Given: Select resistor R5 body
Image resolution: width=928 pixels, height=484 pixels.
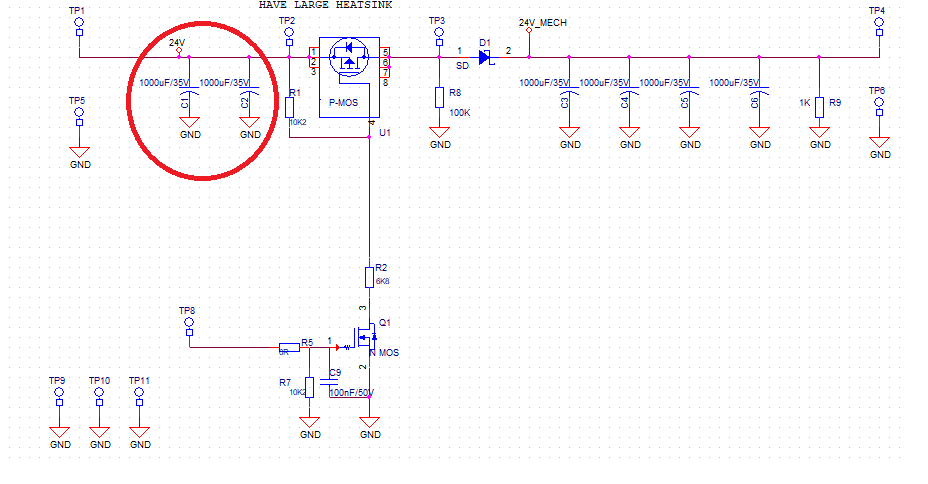Looking at the screenshot, I should pos(289,347).
